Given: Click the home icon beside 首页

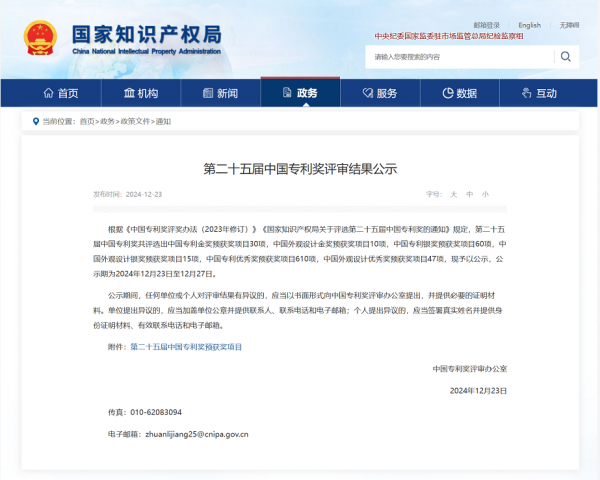Looking at the screenshot, I should click(x=48, y=93).
